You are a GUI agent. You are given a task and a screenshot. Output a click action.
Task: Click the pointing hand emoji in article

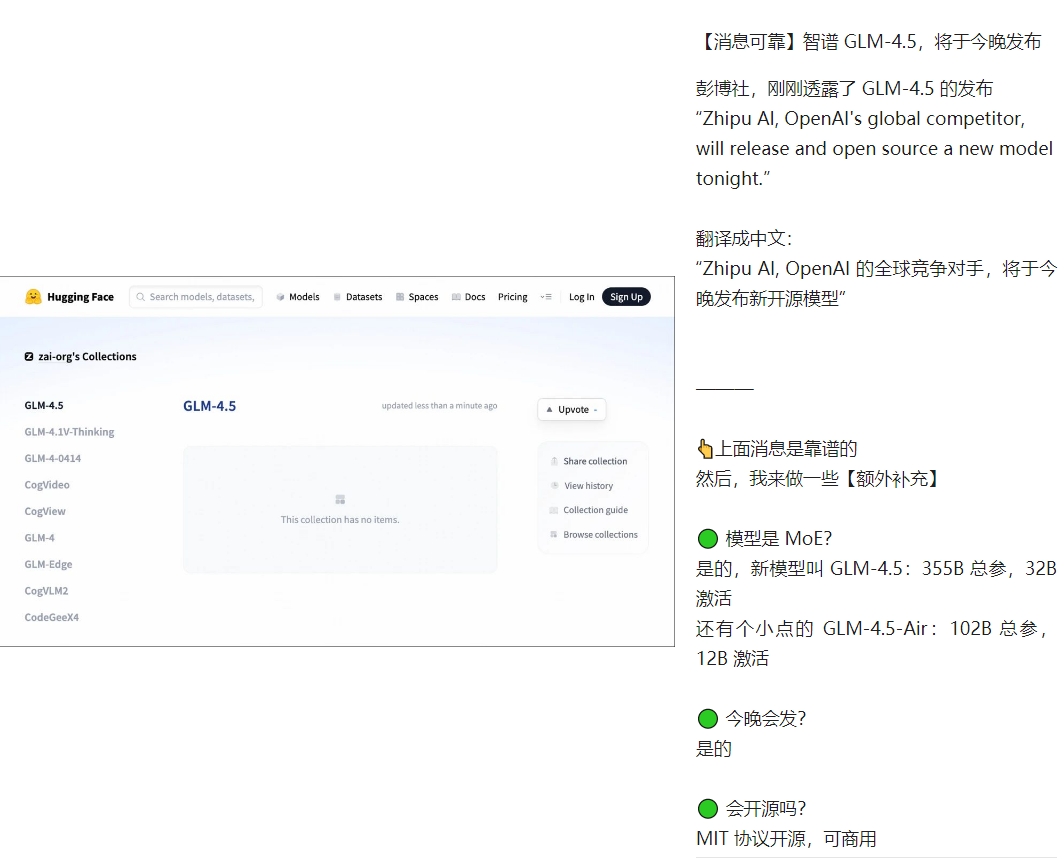(705, 448)
